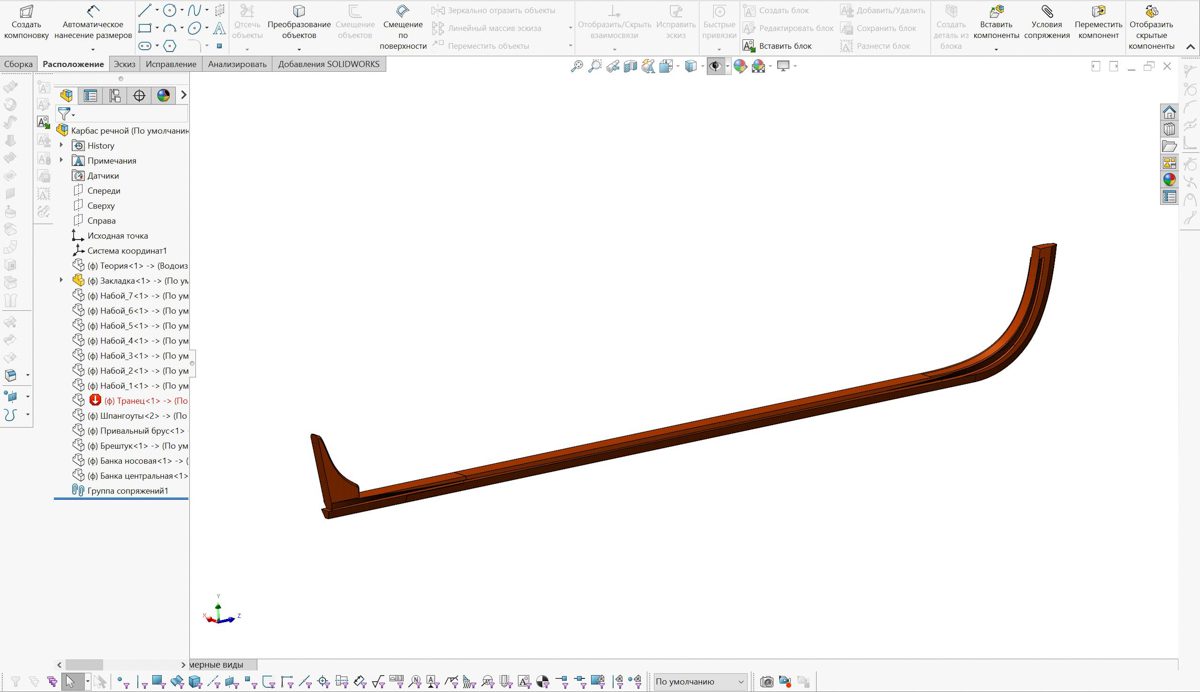
Task: Switch to the Эскиз tab
Action: 124,64
